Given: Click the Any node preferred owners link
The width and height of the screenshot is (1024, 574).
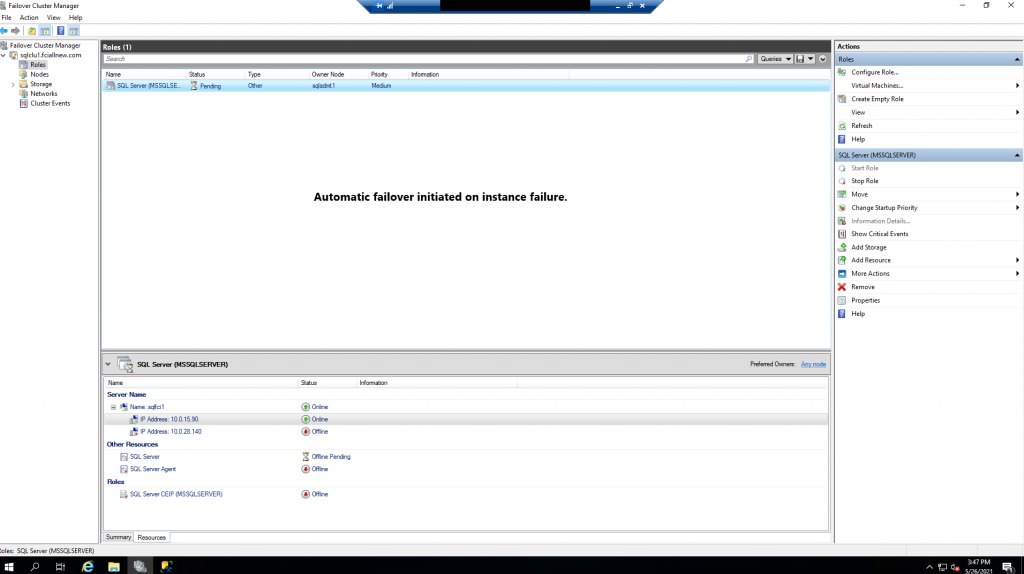Looking at the screenshot, I should [x=813, y=364].
